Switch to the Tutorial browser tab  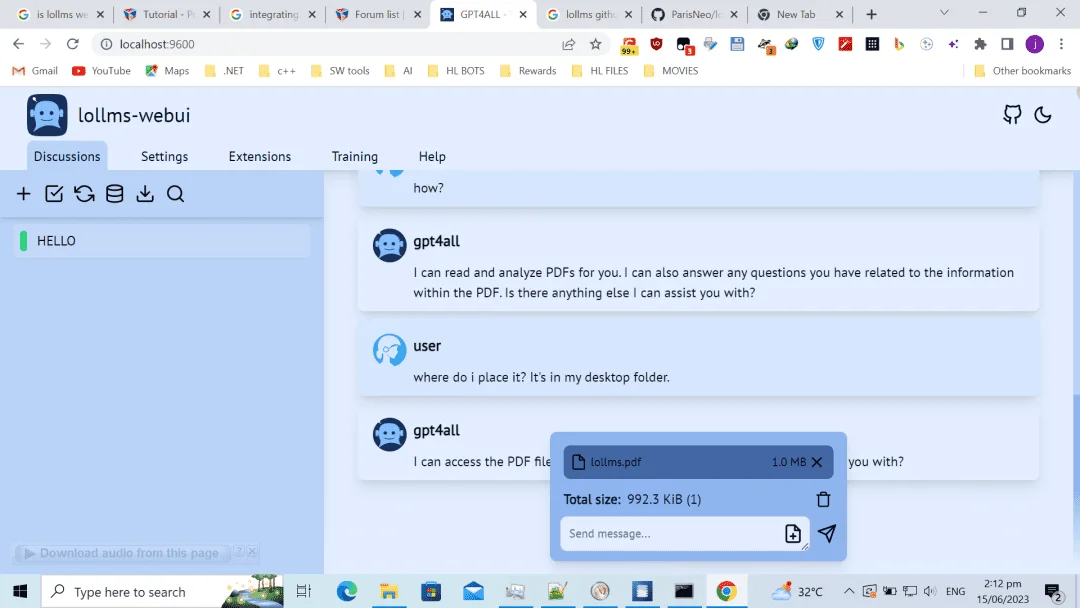tap(167, 14)
